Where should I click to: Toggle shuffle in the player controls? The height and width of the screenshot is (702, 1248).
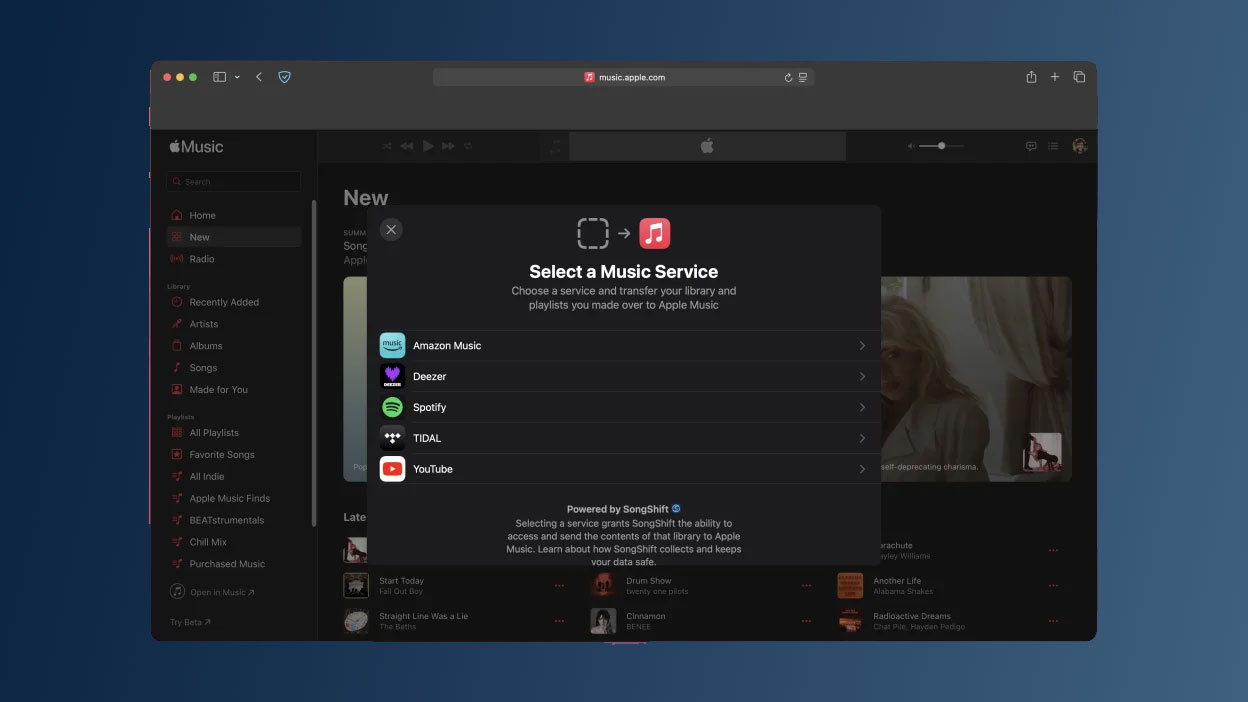point(387,146)
